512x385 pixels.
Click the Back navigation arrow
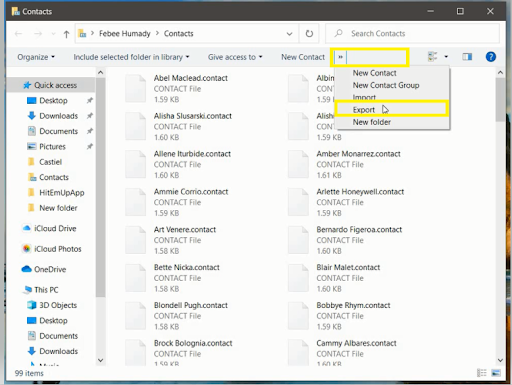[19, 34]
